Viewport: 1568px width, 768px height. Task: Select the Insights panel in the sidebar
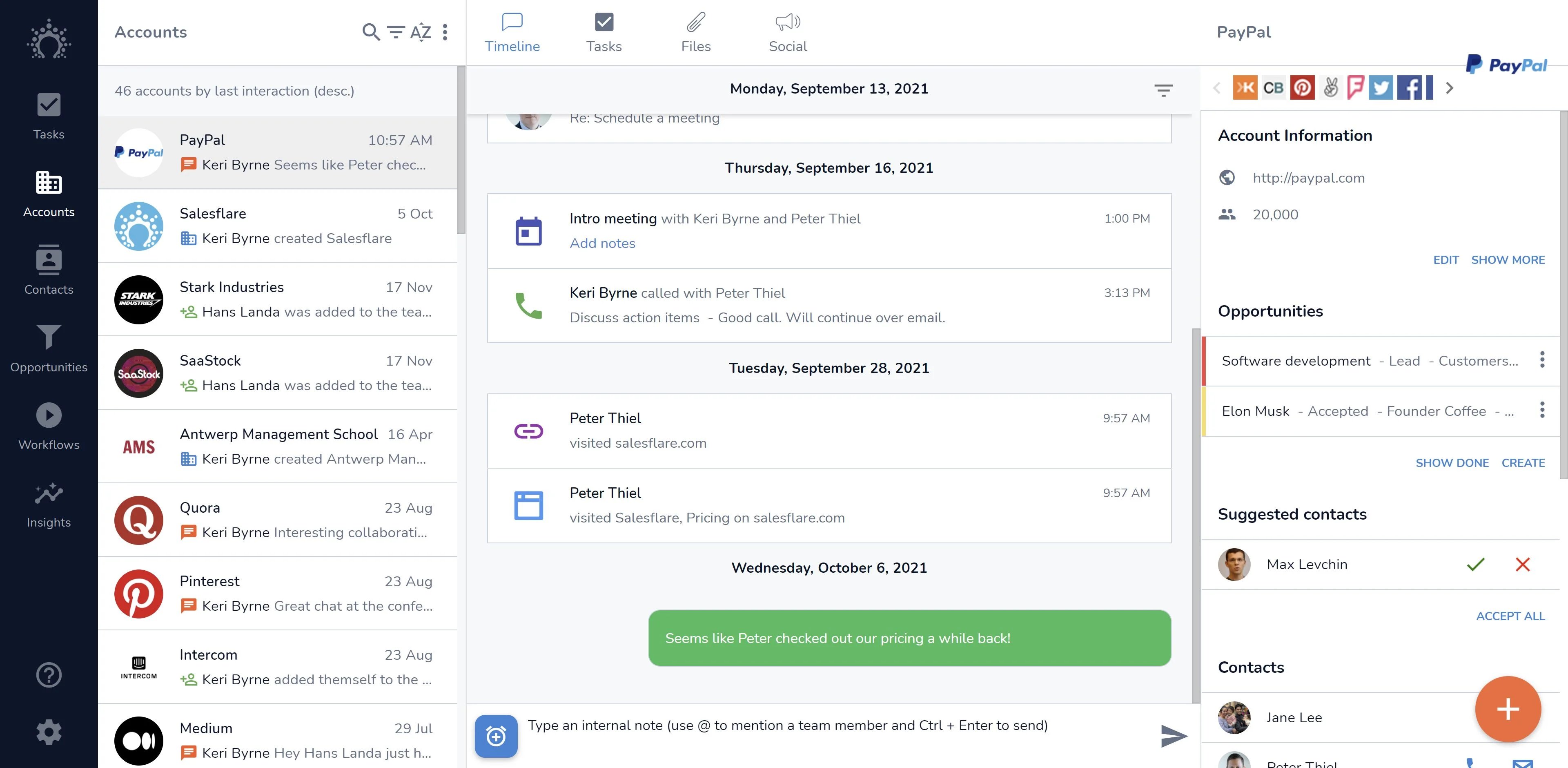tap(48, 502)
